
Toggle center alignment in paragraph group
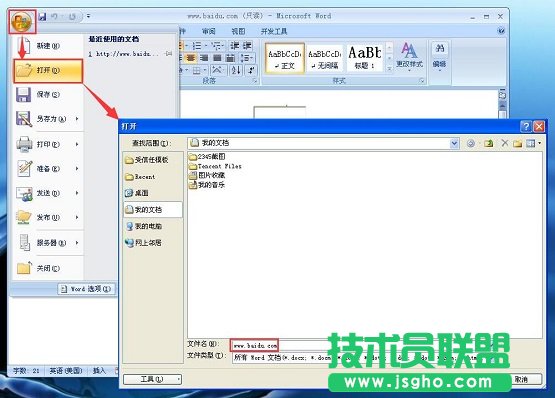pyautogui.click(x=191, y=58)
